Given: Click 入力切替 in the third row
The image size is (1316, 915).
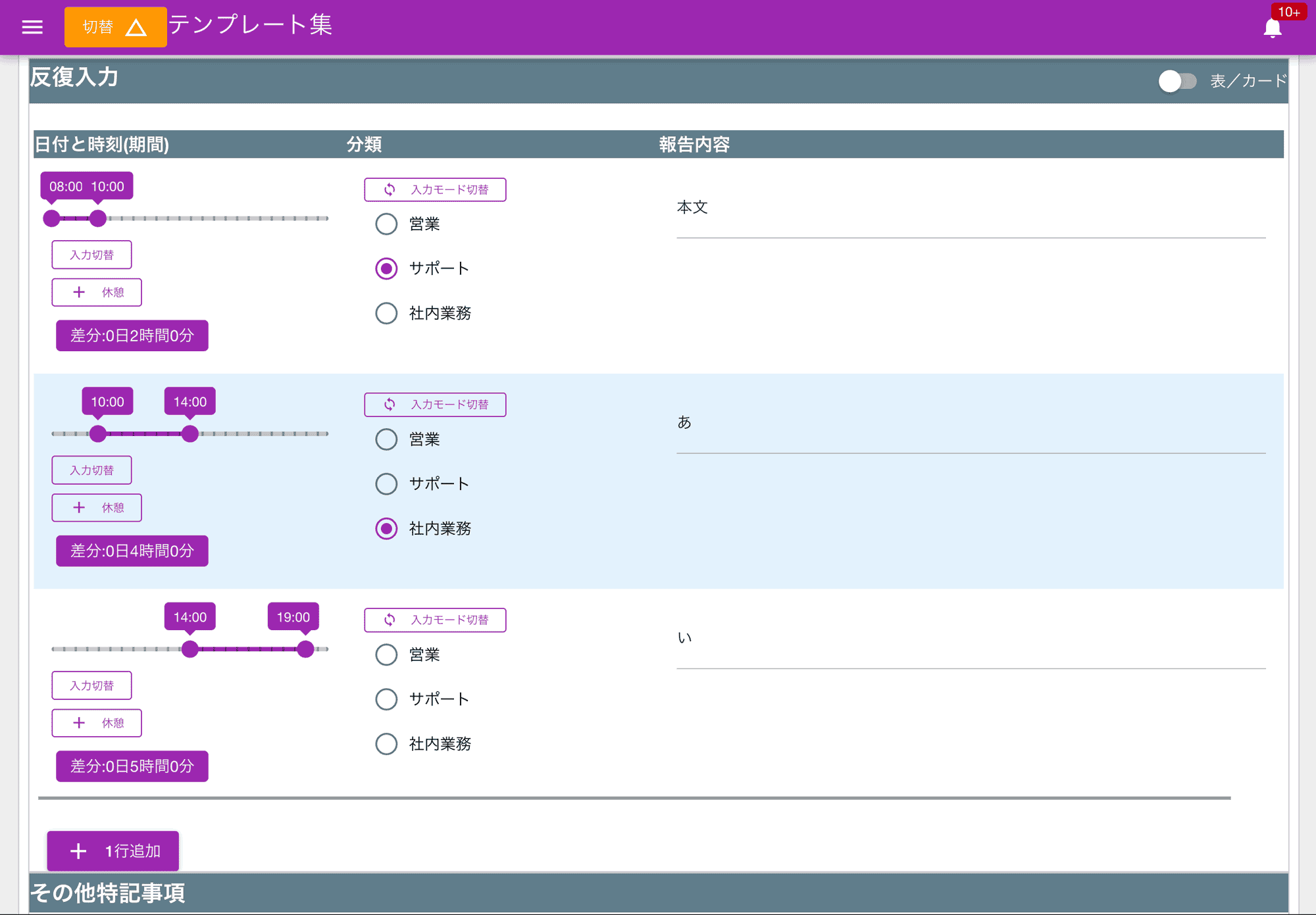Looking at the screenshot, I should (91, 685).
